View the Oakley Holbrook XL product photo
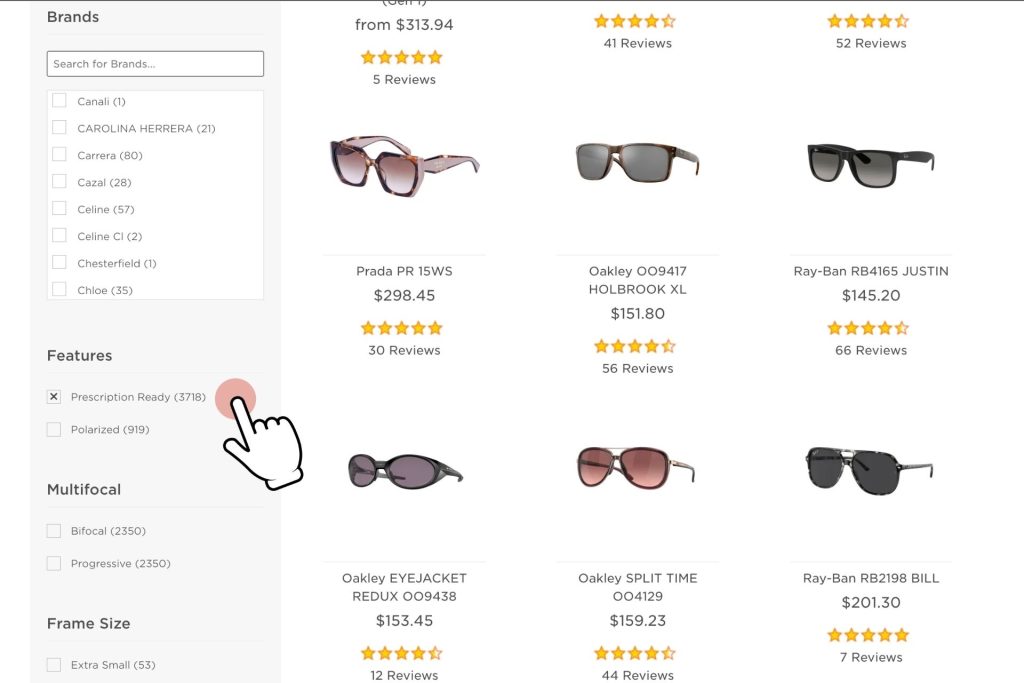 point(637,163)
